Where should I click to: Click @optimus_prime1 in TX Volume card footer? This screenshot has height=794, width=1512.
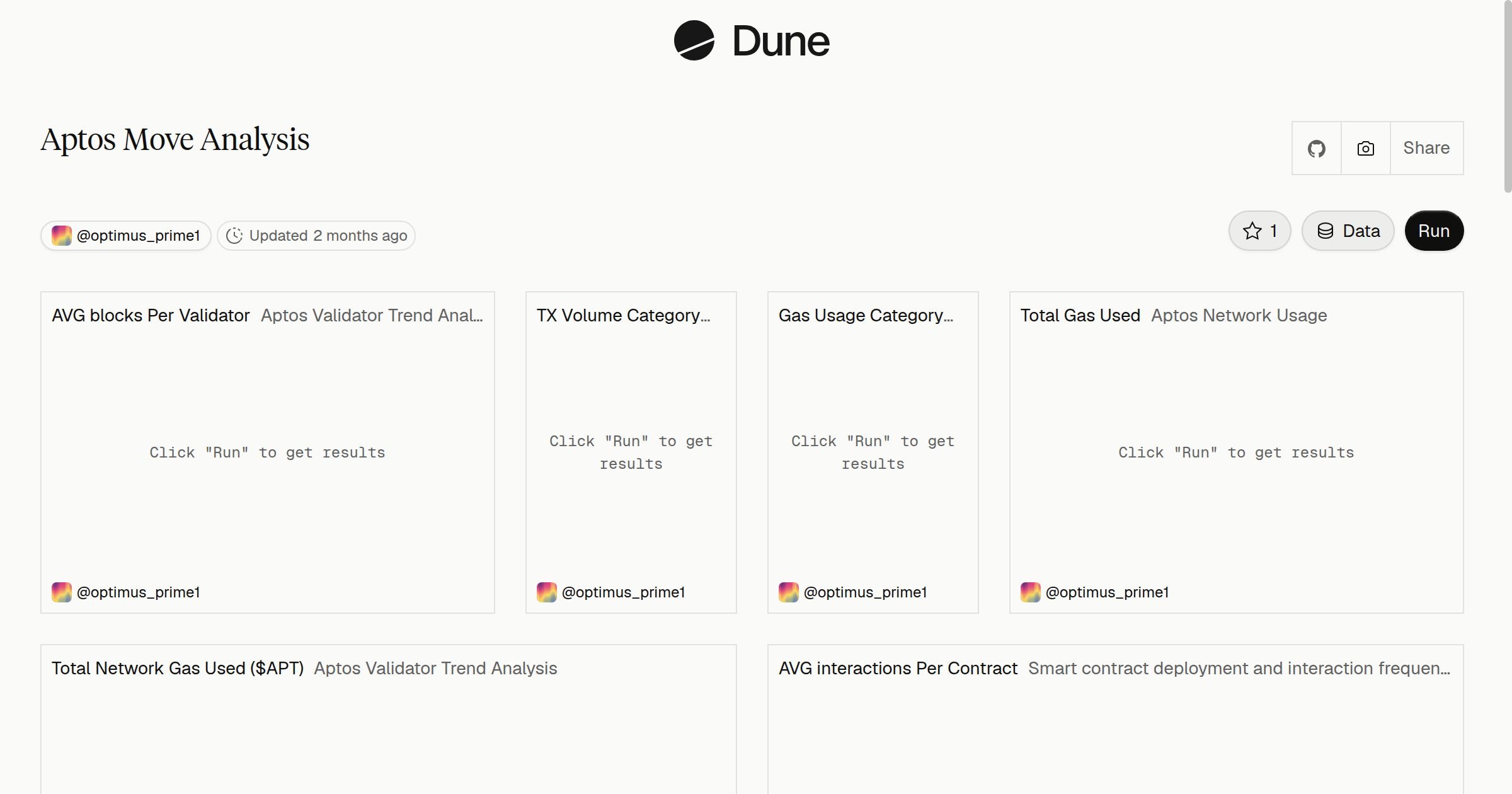(623, 592)
